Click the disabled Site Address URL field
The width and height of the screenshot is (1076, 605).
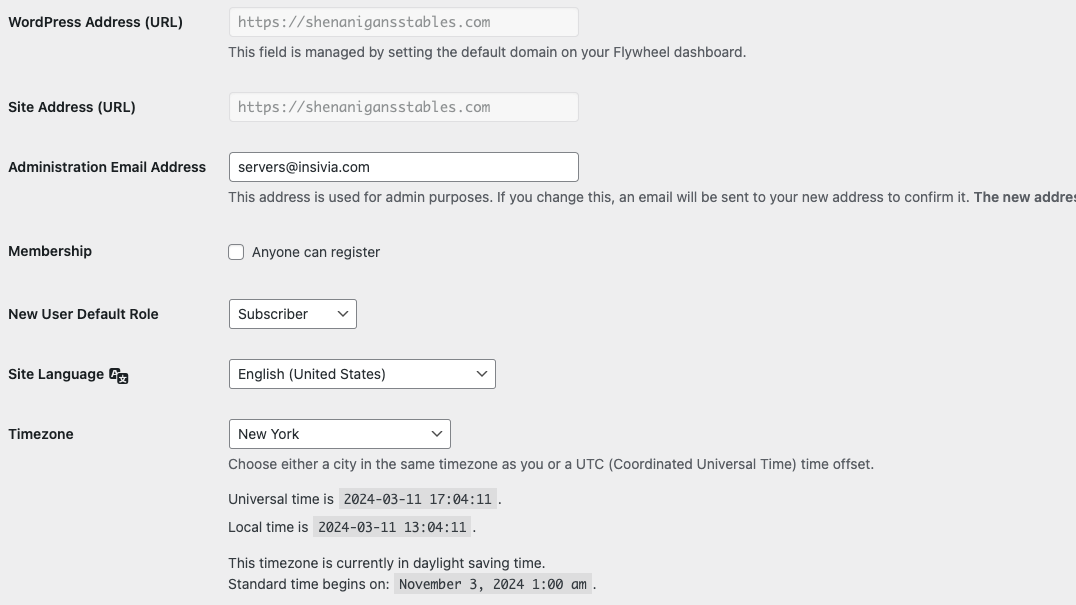[404, 107]
